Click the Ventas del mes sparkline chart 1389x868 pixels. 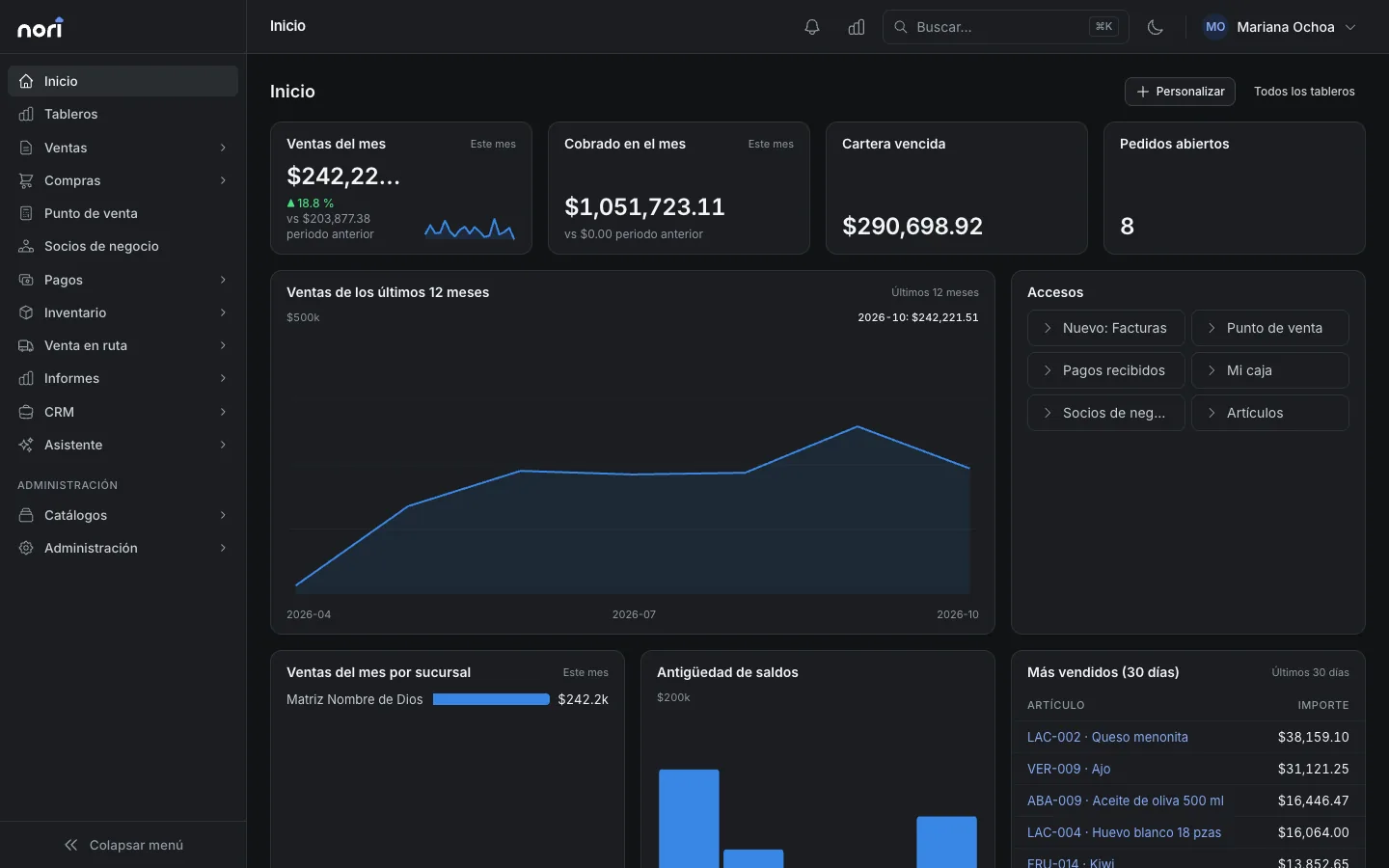click(x=470, y=229)
